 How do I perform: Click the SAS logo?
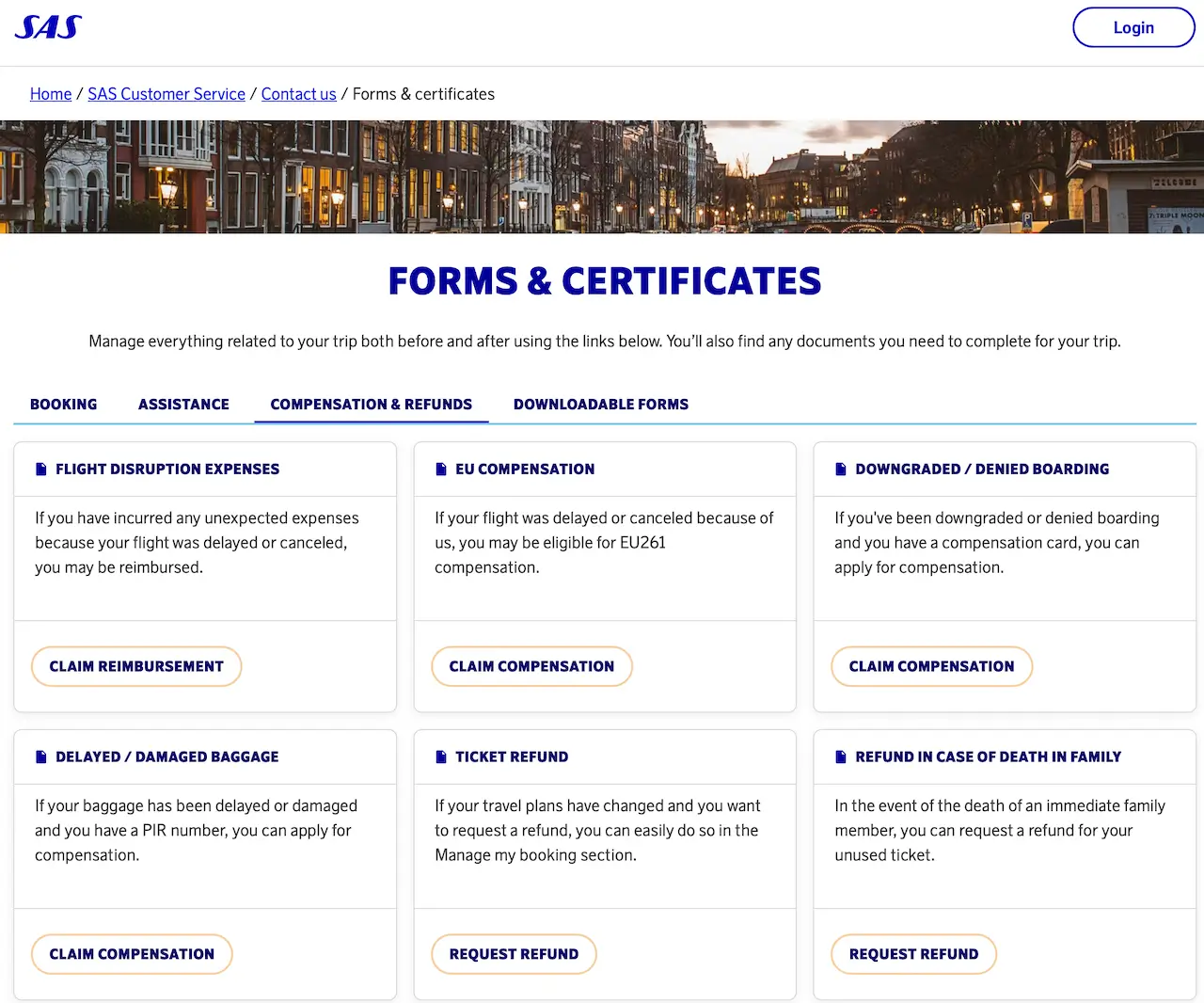[x=48, y=27]
